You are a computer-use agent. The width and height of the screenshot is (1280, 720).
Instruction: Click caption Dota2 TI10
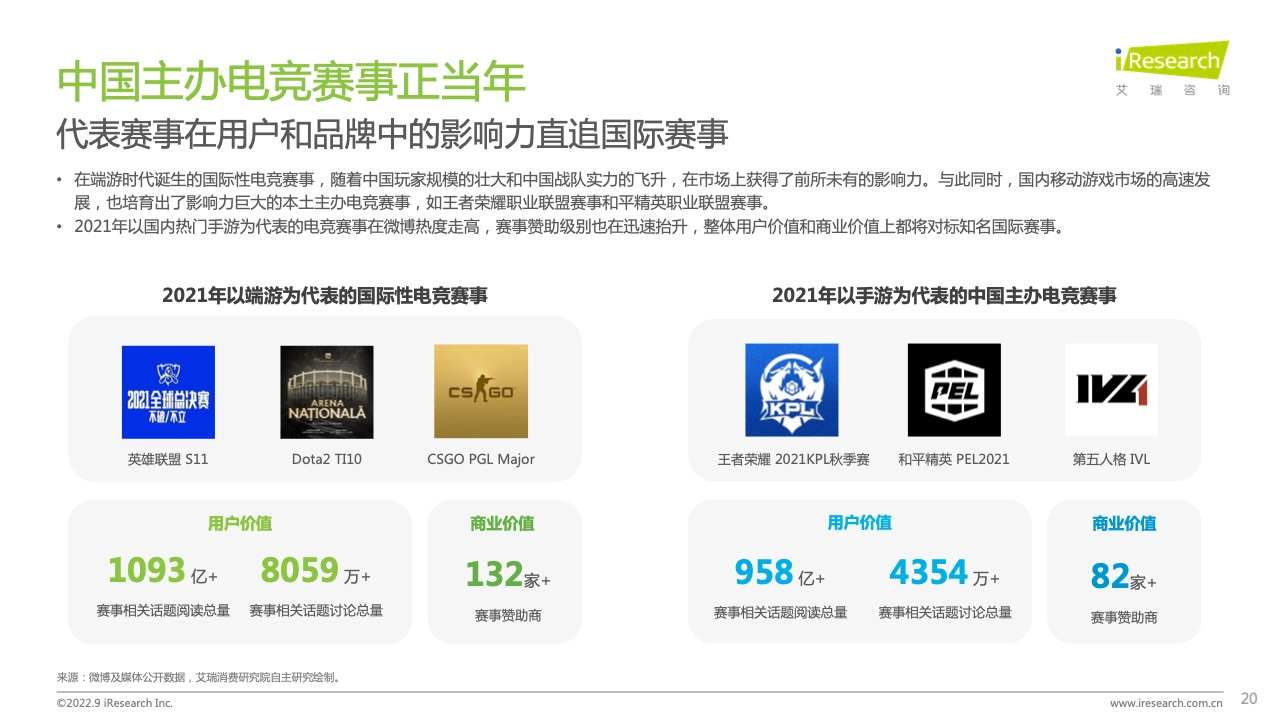(327, 459)
